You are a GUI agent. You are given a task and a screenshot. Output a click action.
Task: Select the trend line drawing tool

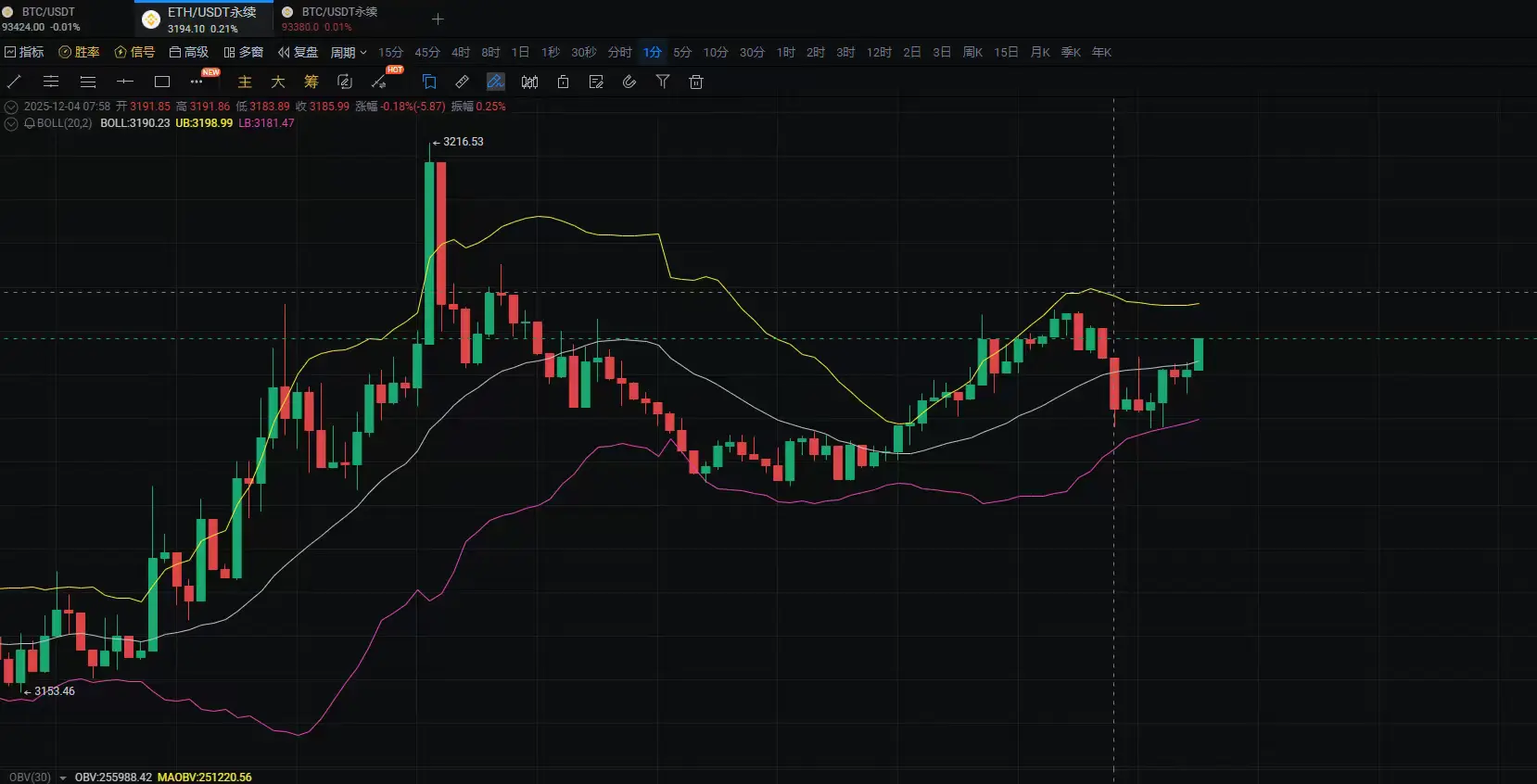point(14,82)
